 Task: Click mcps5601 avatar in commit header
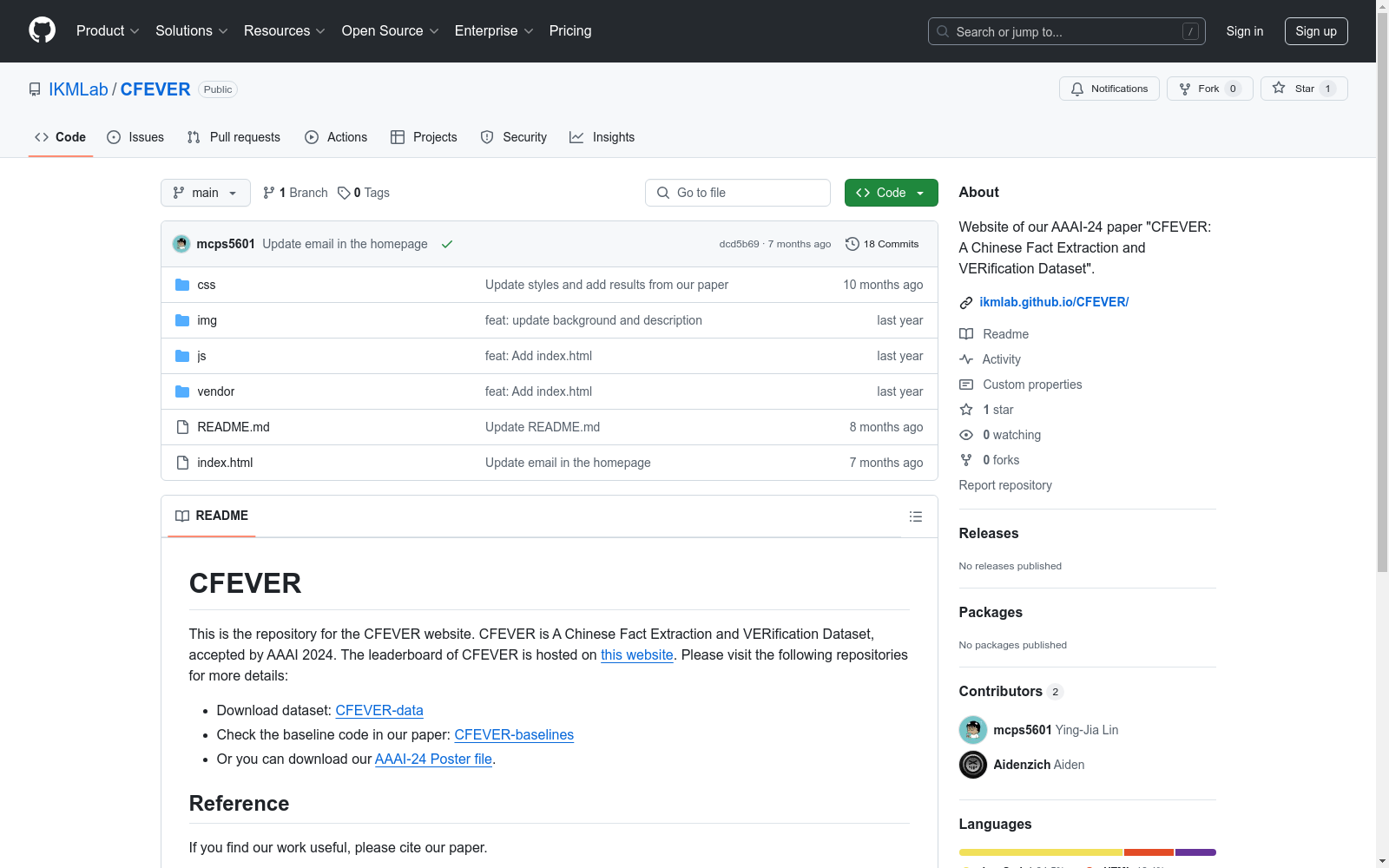(x=181, y=244)
